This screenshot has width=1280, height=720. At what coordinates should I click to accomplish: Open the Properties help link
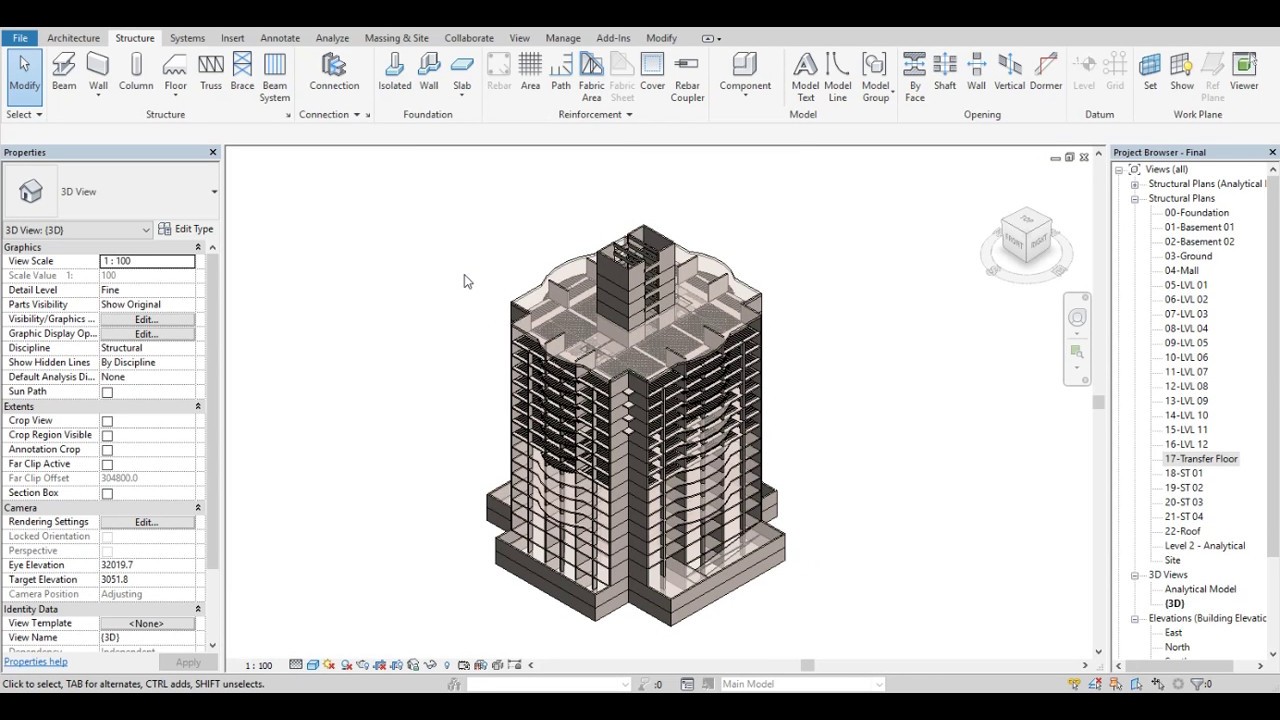pyautogui.click(x=36, y=662)
